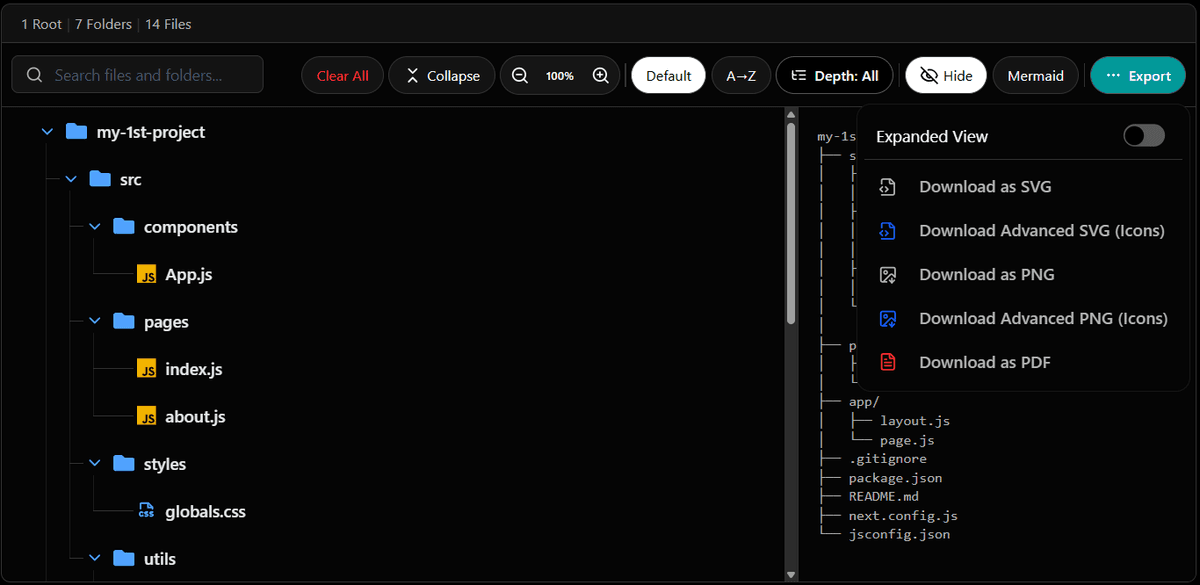Collapse the src folder chevron
1200x585 pixels.
pyautogui.click(x=71, y=180)
